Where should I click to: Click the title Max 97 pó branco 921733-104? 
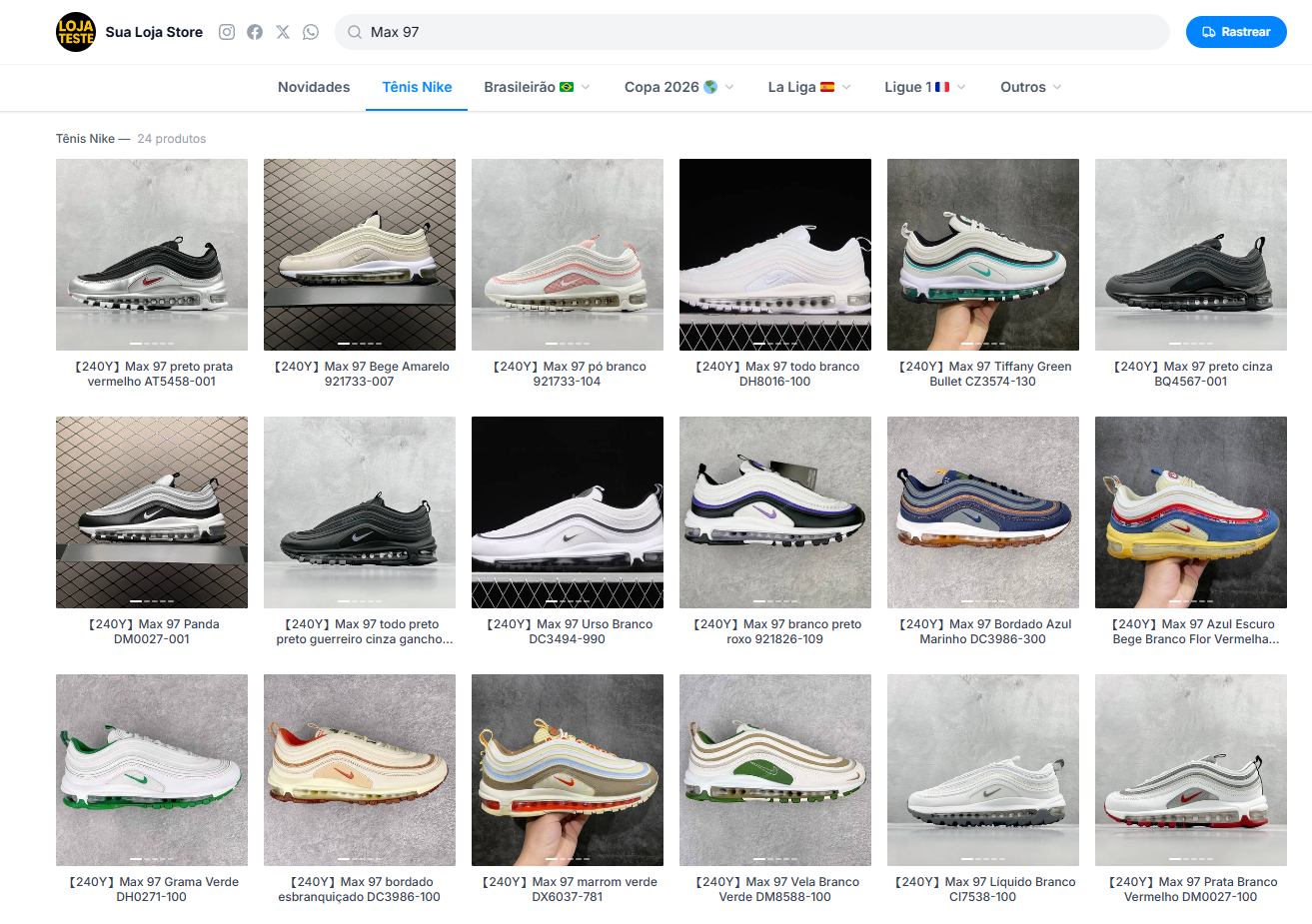568,374
